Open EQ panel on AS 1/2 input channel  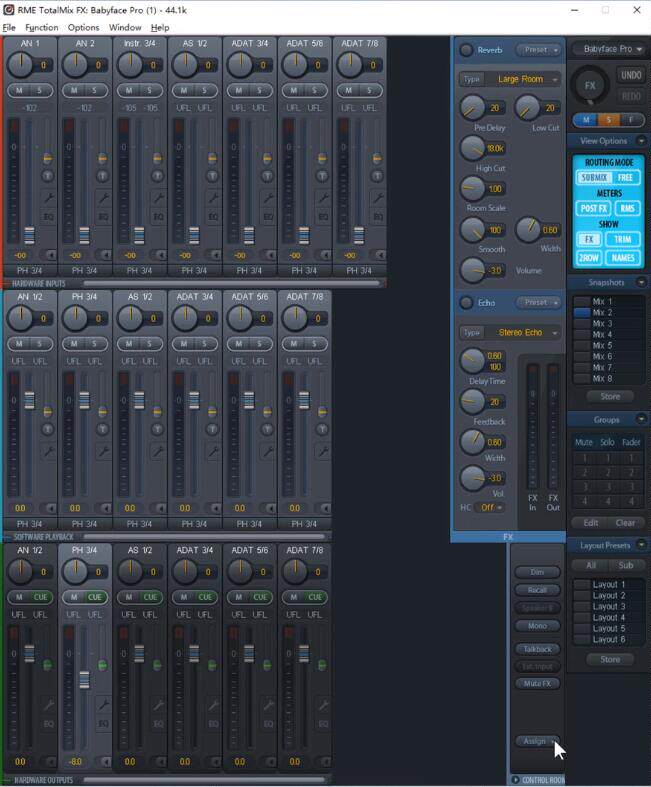click(213, 217)
